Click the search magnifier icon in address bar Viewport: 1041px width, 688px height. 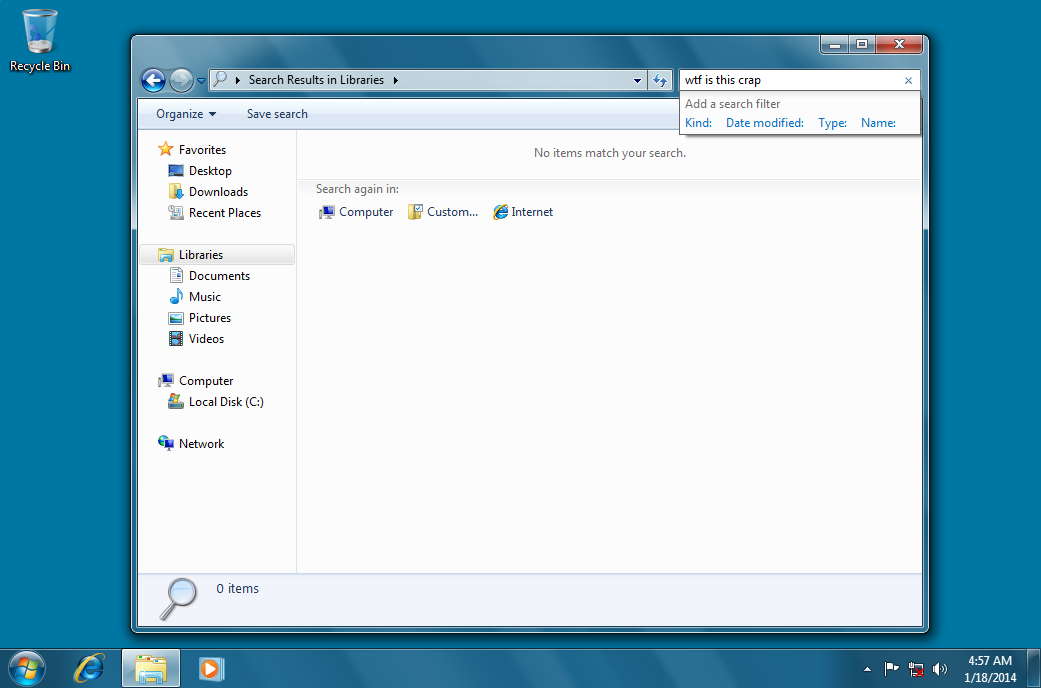[220, 80]
